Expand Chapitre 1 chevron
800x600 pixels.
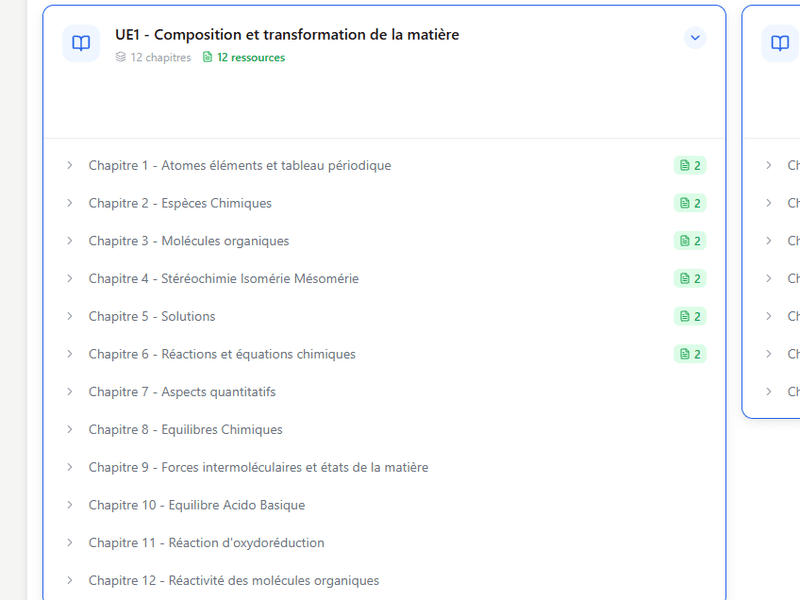click(x=70, y=165)
